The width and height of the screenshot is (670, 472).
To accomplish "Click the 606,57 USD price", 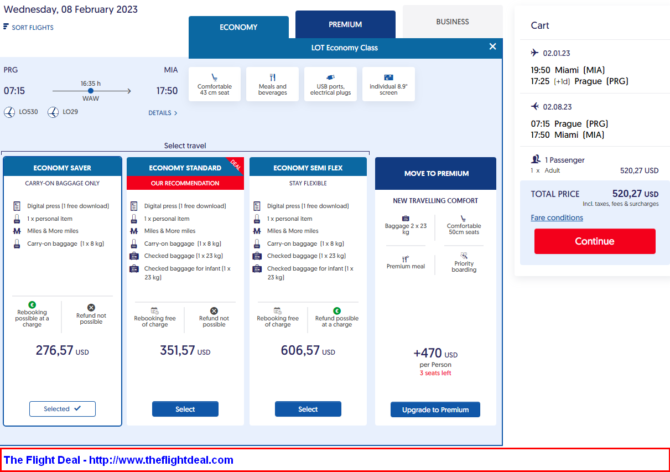I will coord(308,351).
